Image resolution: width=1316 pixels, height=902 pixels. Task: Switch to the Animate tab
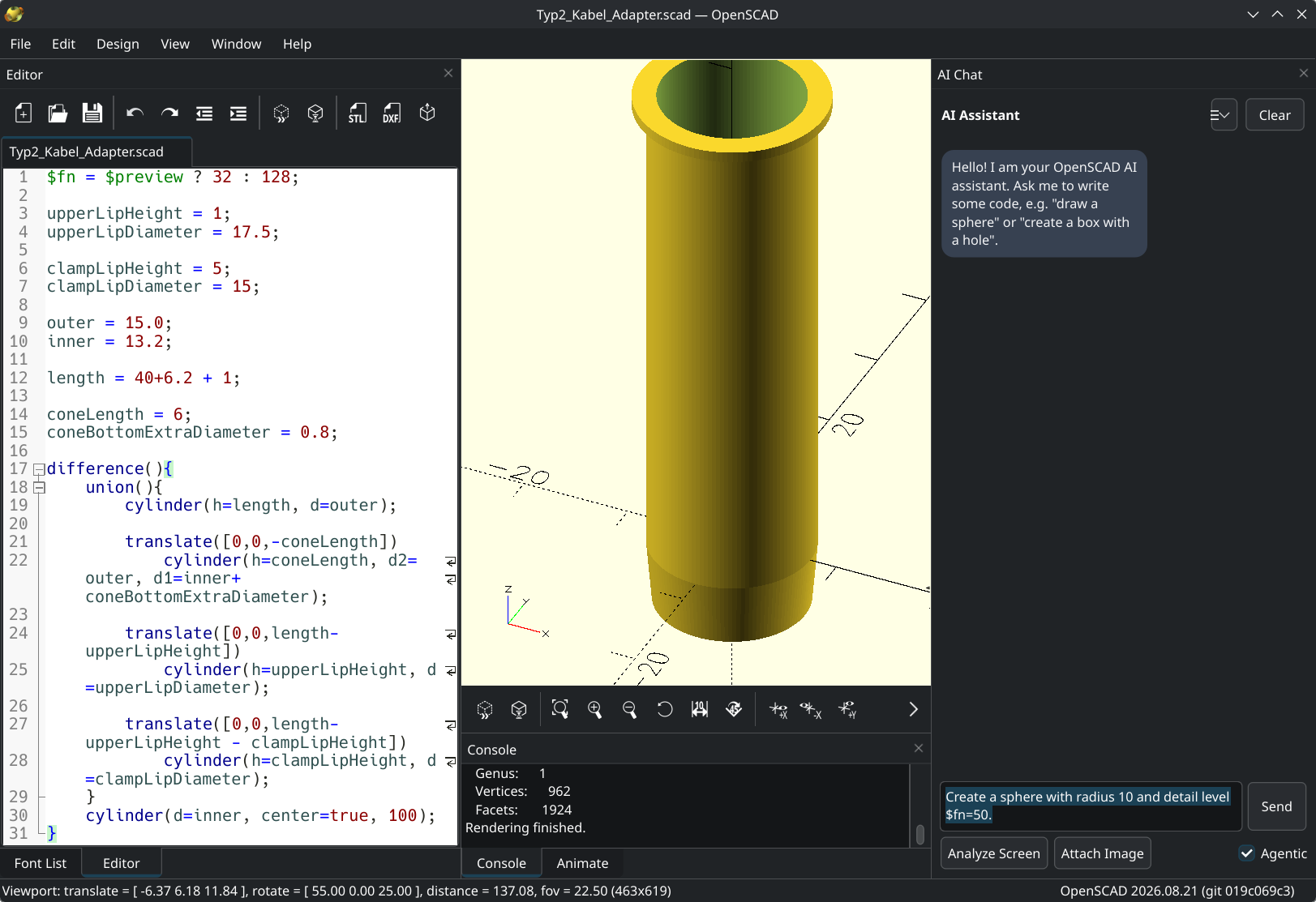[x=582, y=863]
